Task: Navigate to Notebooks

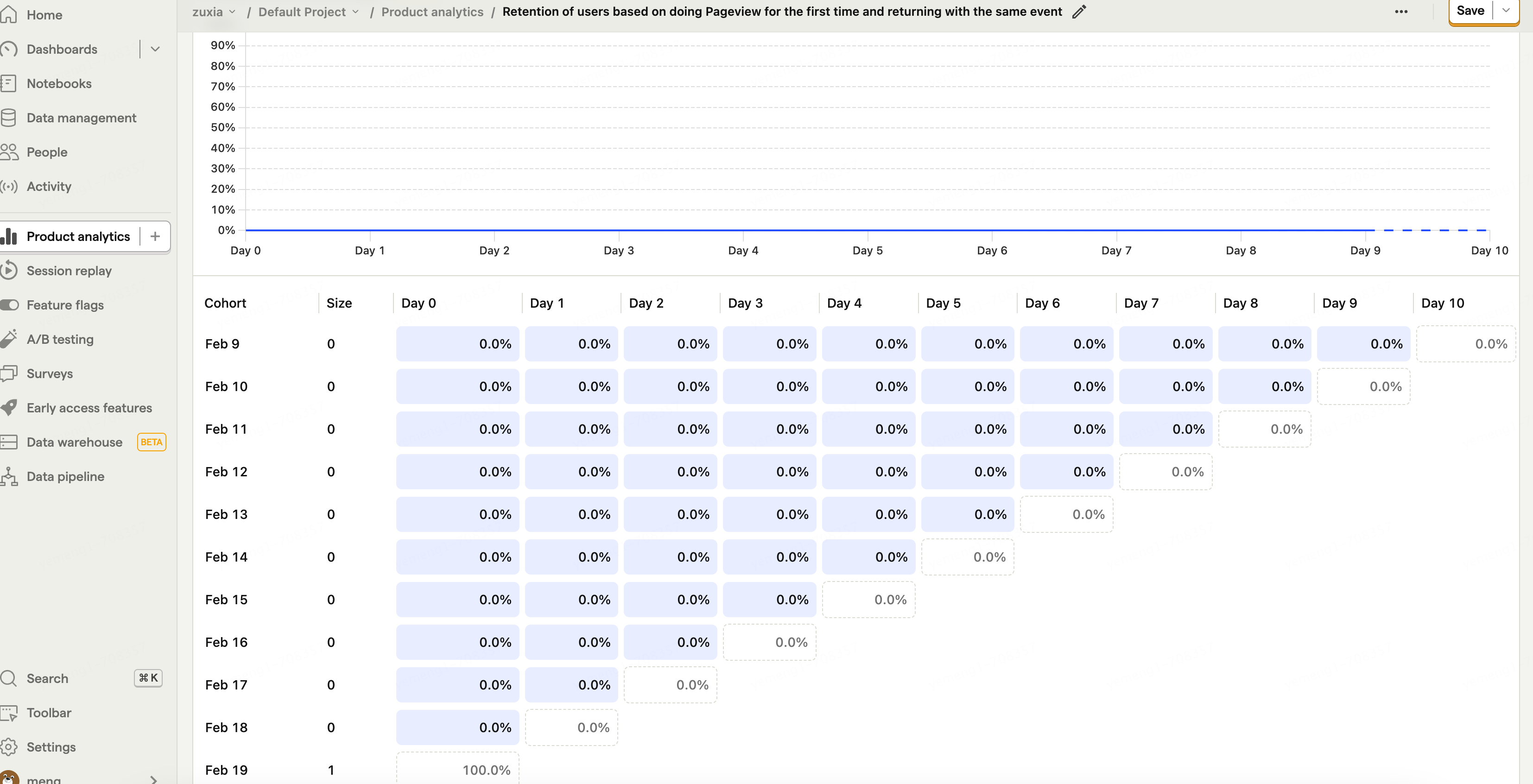Action: 59,84
